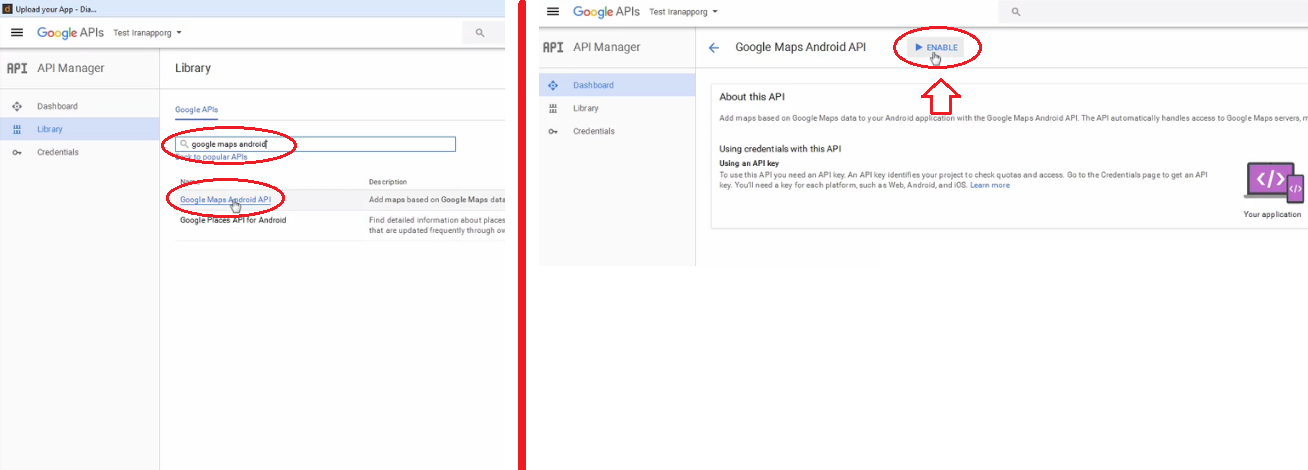This screenshot has width=1308, height=470.
Task: Click the Credentials key icon beside the highlighted Dashboard item
Action: pyautogui.click(x=553, y=131)
